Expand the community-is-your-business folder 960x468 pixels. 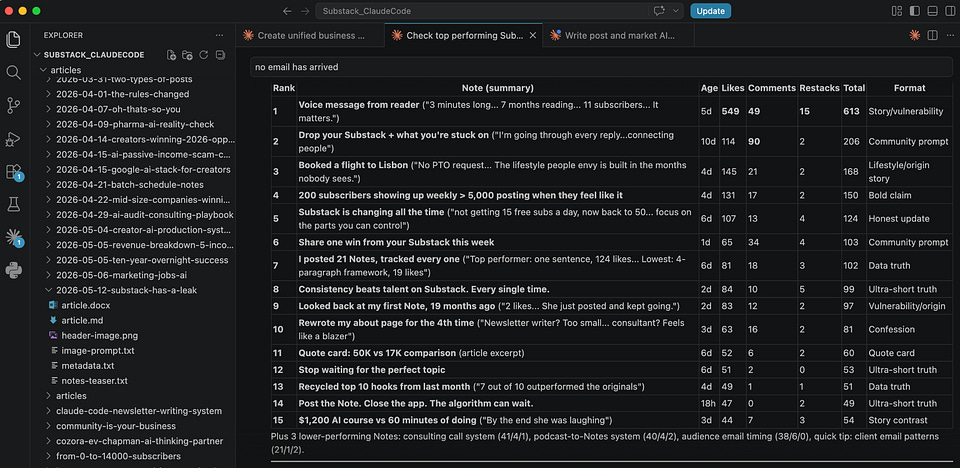116,426
